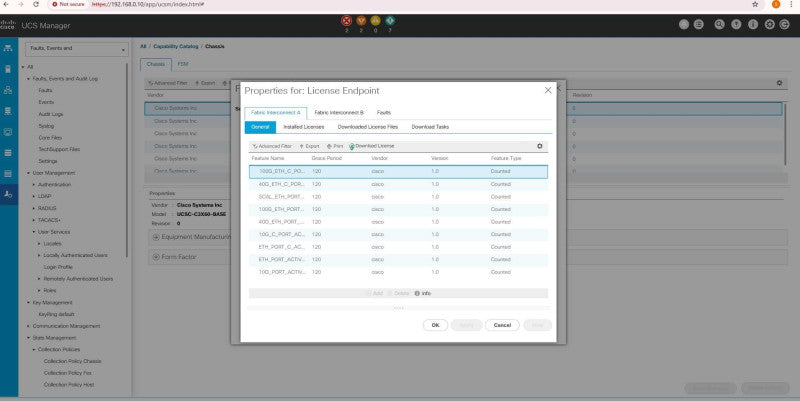The height and width of the screenshot is (401, 800).
Task: Open the Admin icon in left sidebar
Action: coord(8,194)
